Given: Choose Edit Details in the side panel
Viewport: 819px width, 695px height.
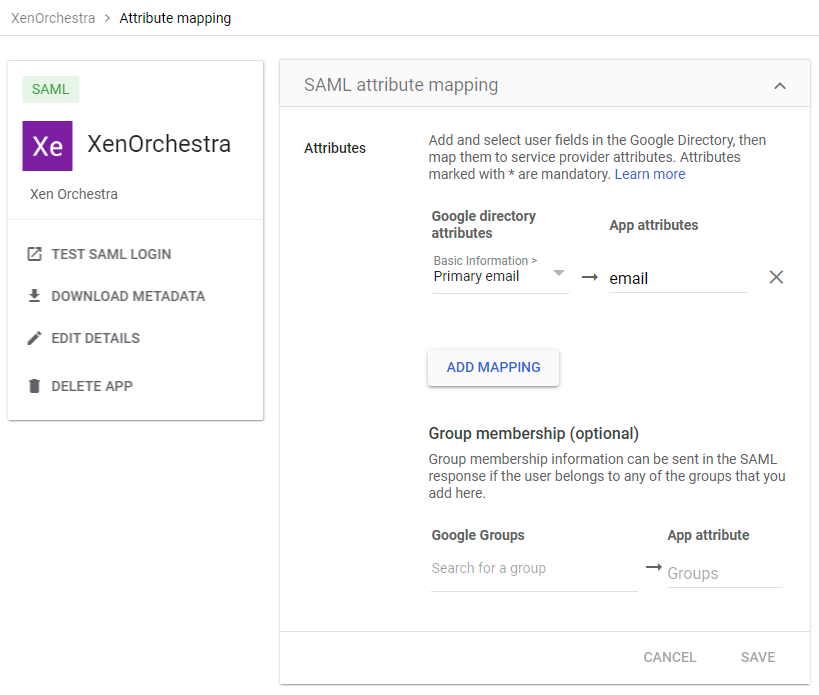Looking at the screenshot, I should [x=95, y=338].
